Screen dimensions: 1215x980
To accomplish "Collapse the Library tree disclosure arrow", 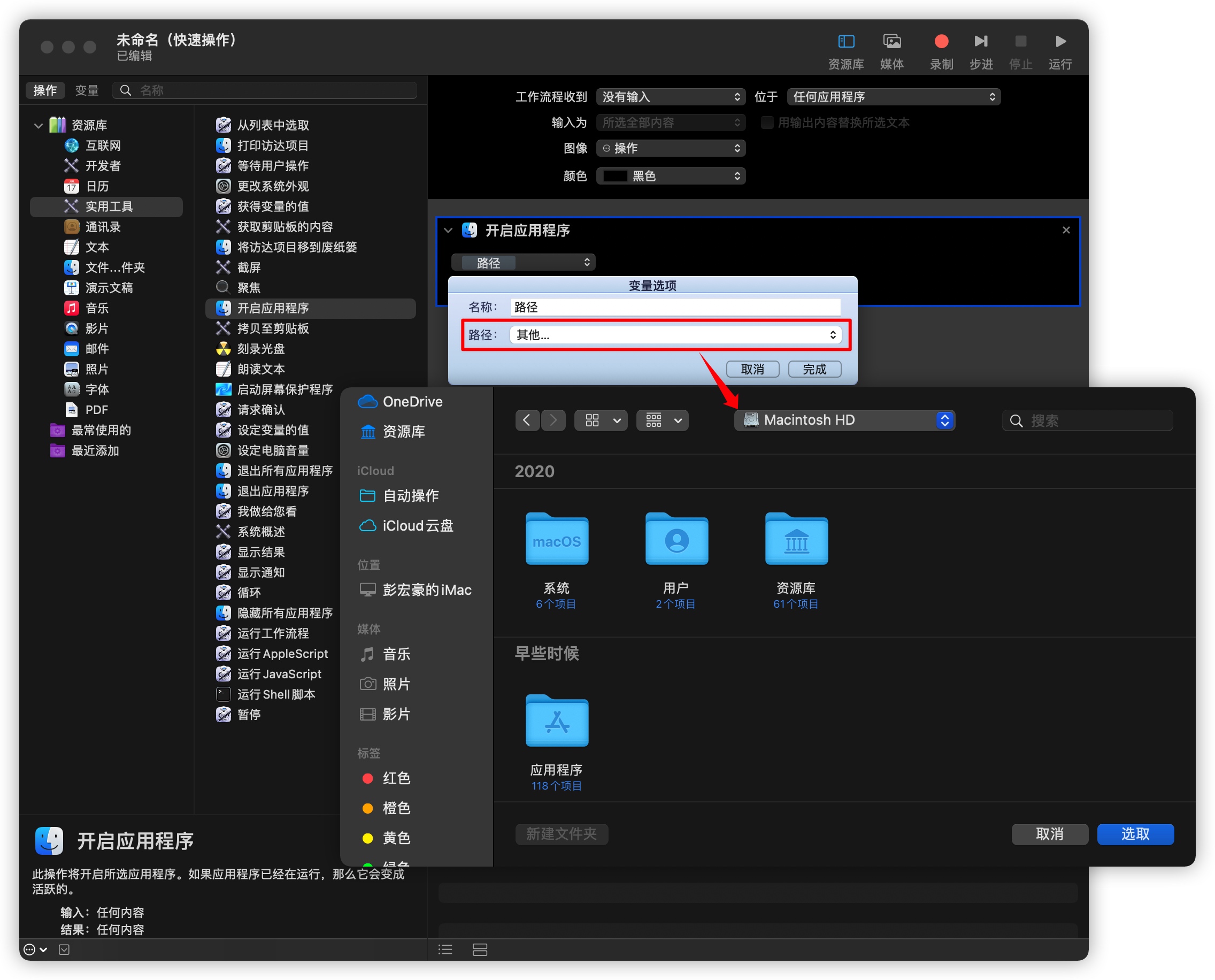I will pyautogui.click(x=39, y=125).
